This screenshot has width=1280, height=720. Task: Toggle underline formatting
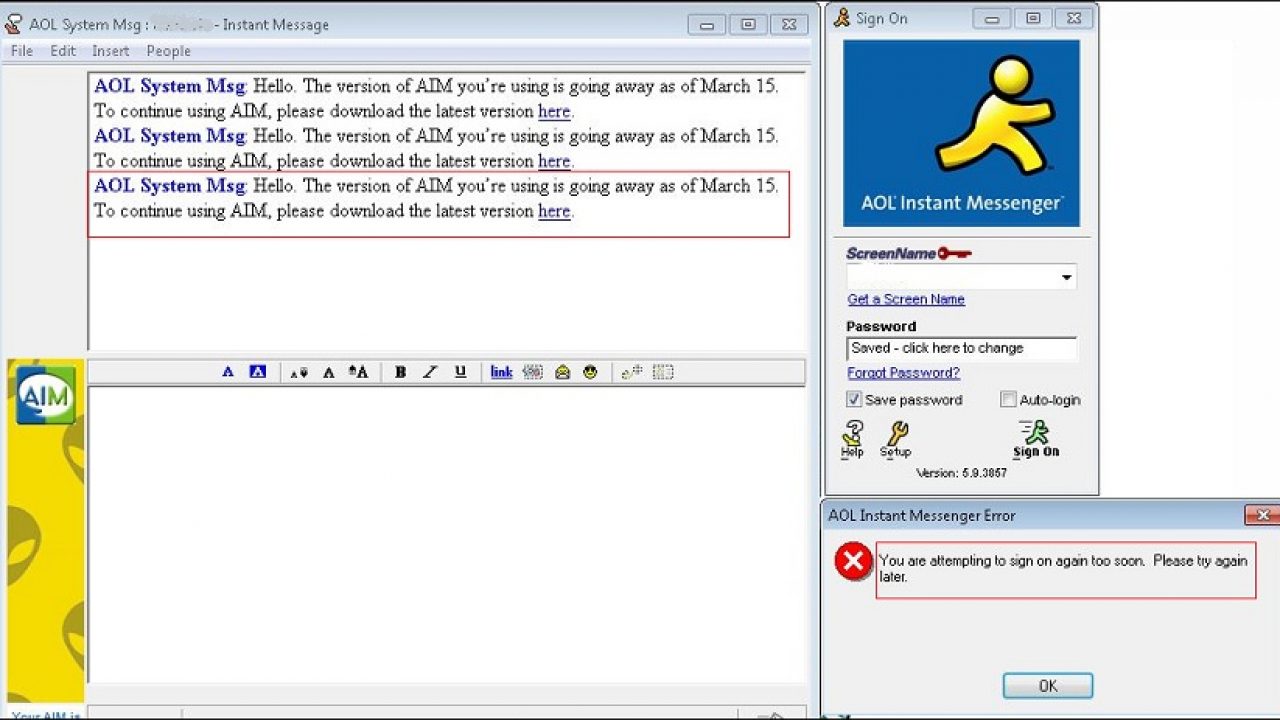(x=460, y=372)
